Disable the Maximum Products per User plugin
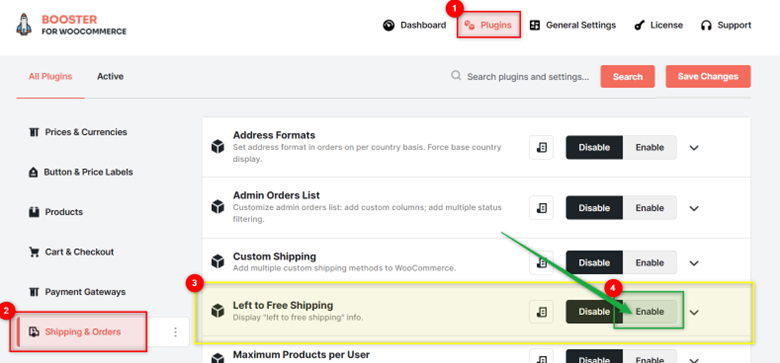This screenshot has width=780, height=363. coord(594,357)
